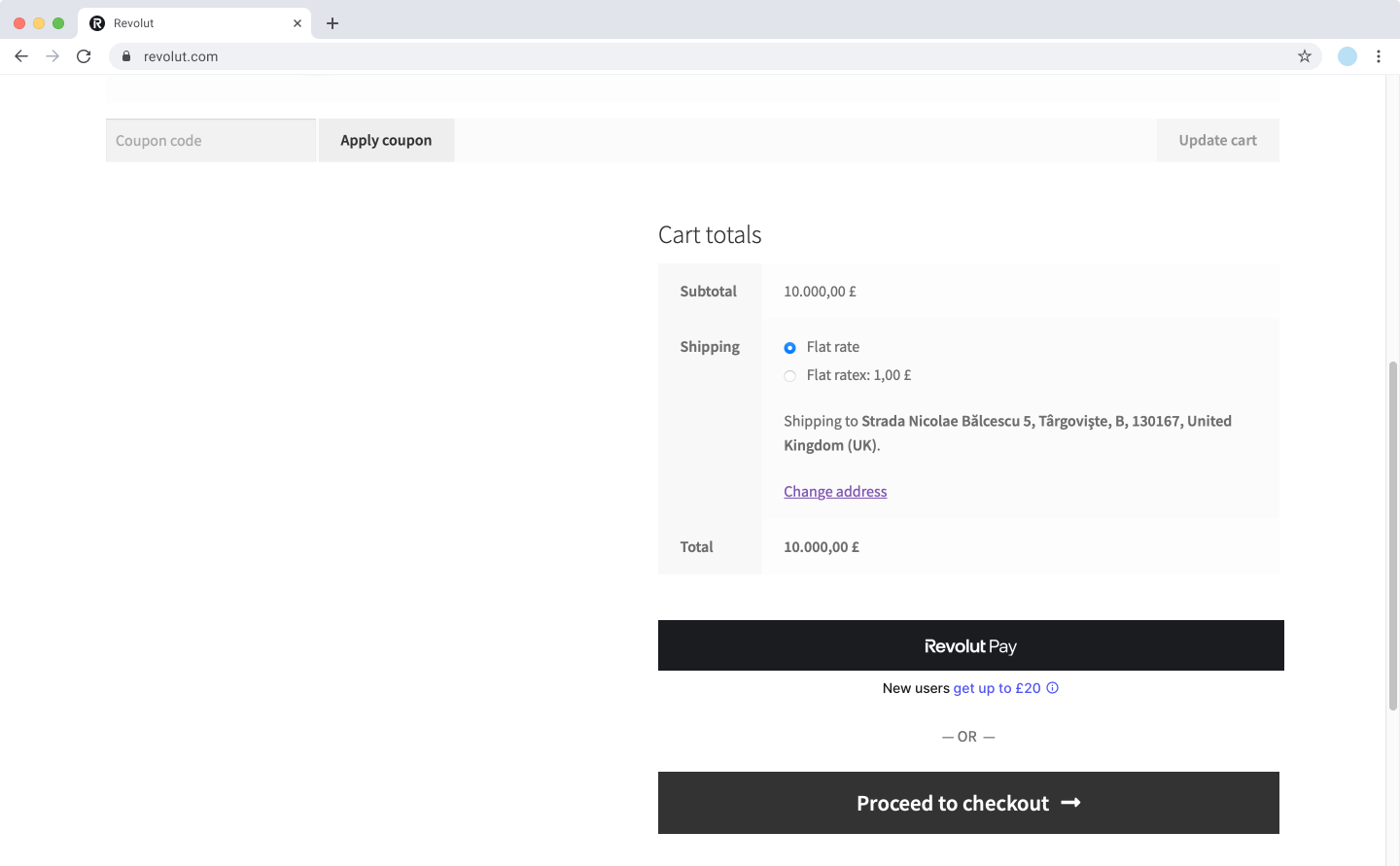
Task: Go back with the browser back arrow
Action: (21, 56)
